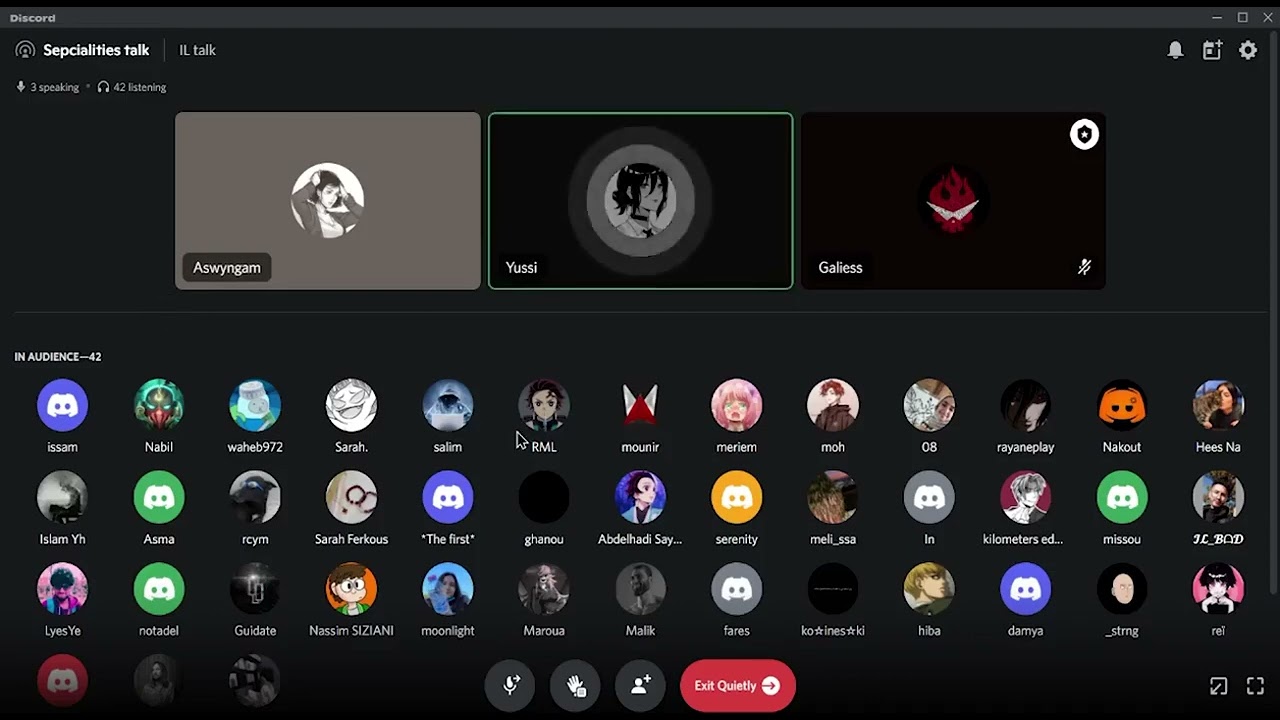
Task: Open issam's avatar in the audience
Action: (62, 405)
